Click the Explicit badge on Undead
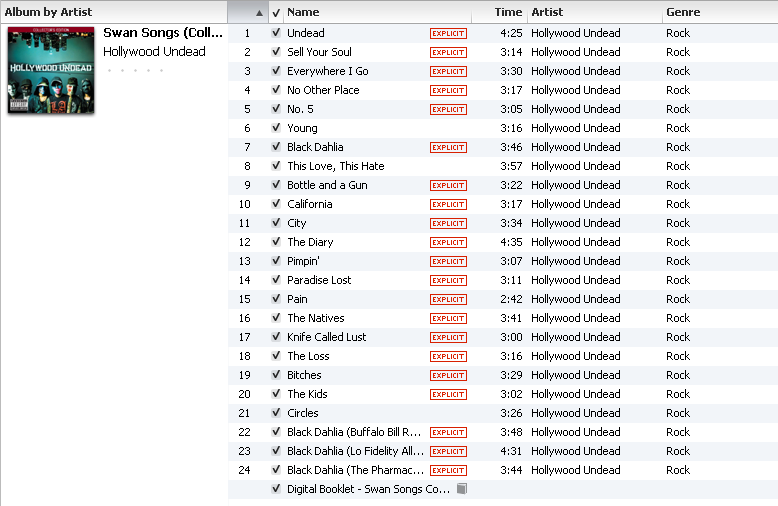The width and height of the screenshot is (778, 506). 448,33
